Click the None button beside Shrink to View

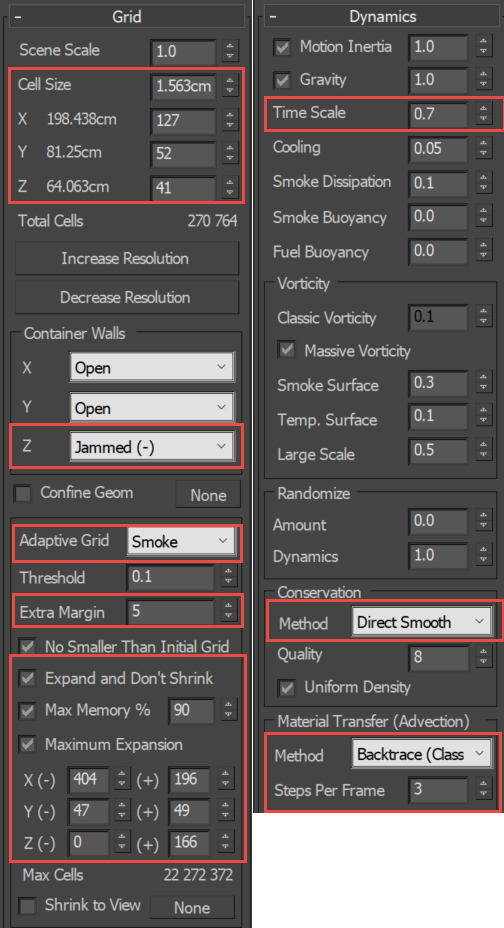192,907
